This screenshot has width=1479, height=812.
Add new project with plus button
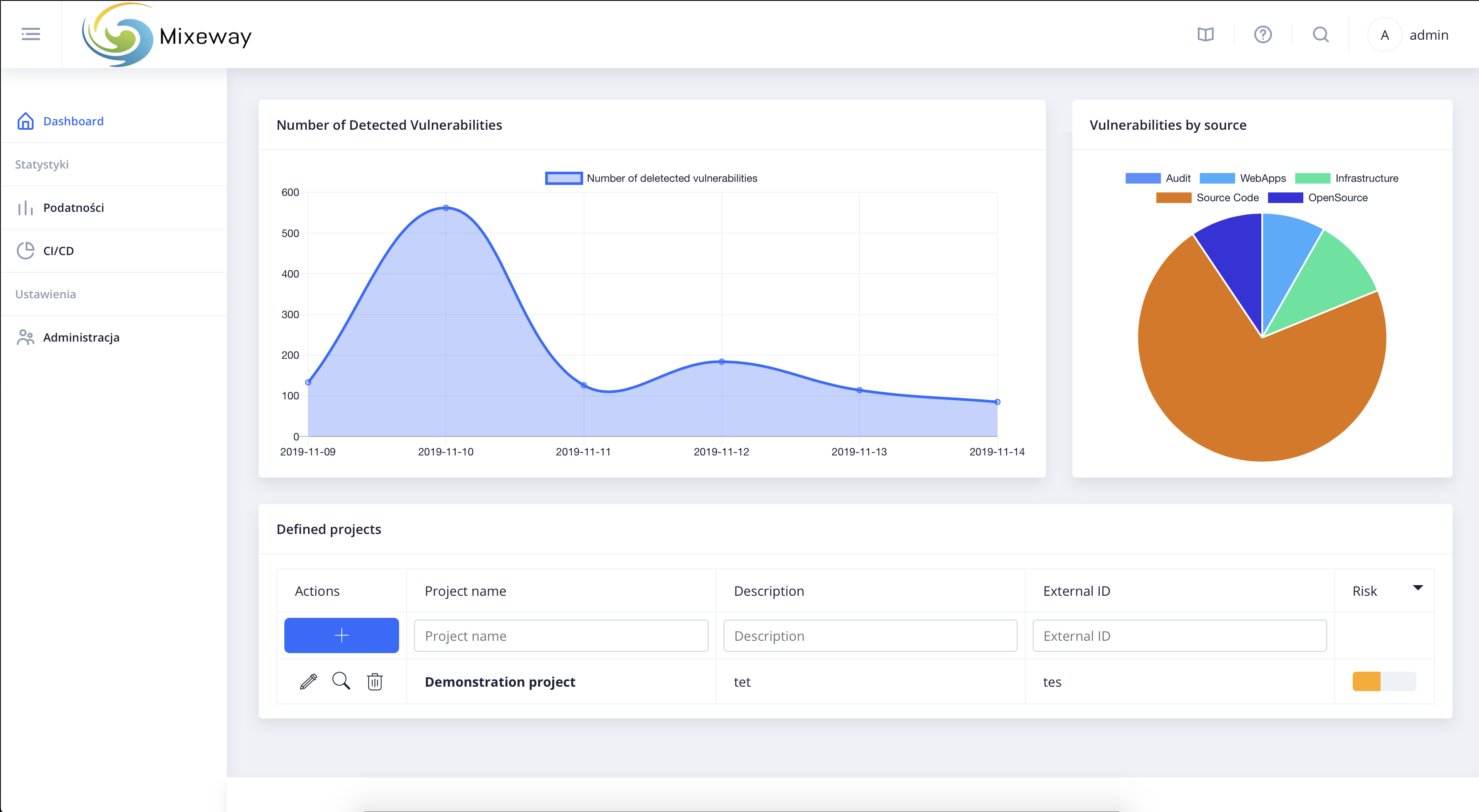341,635
